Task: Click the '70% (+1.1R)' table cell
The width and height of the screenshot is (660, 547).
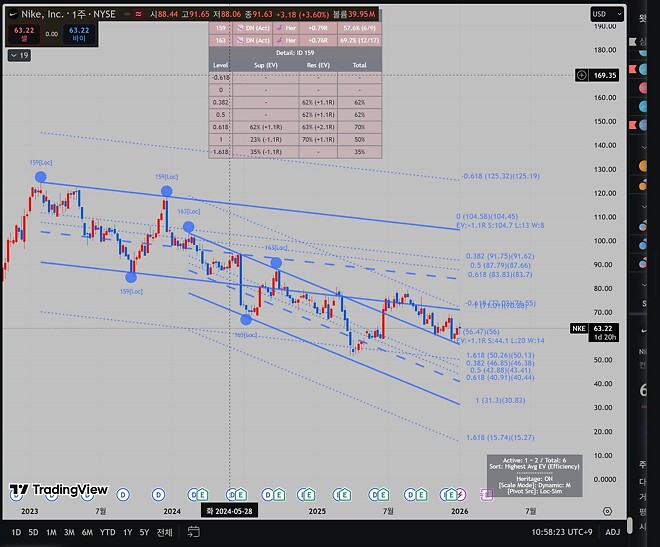Action: pos(318,139)
